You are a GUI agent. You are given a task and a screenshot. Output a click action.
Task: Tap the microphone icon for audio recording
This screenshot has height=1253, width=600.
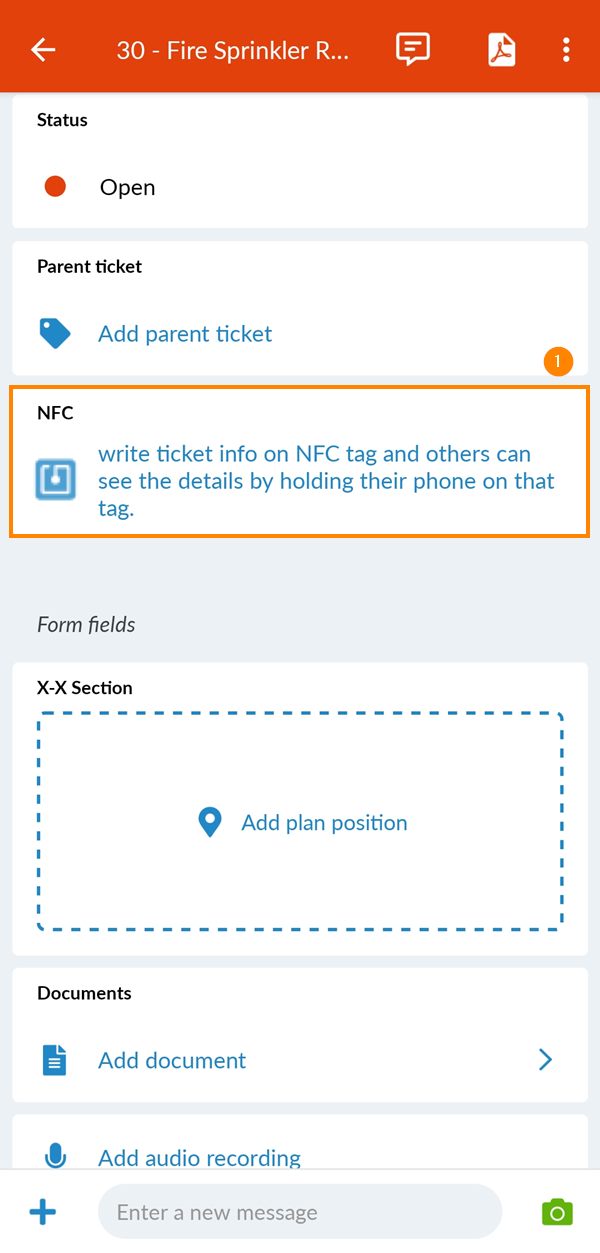pyautogui.click(x=55, y=1155)
